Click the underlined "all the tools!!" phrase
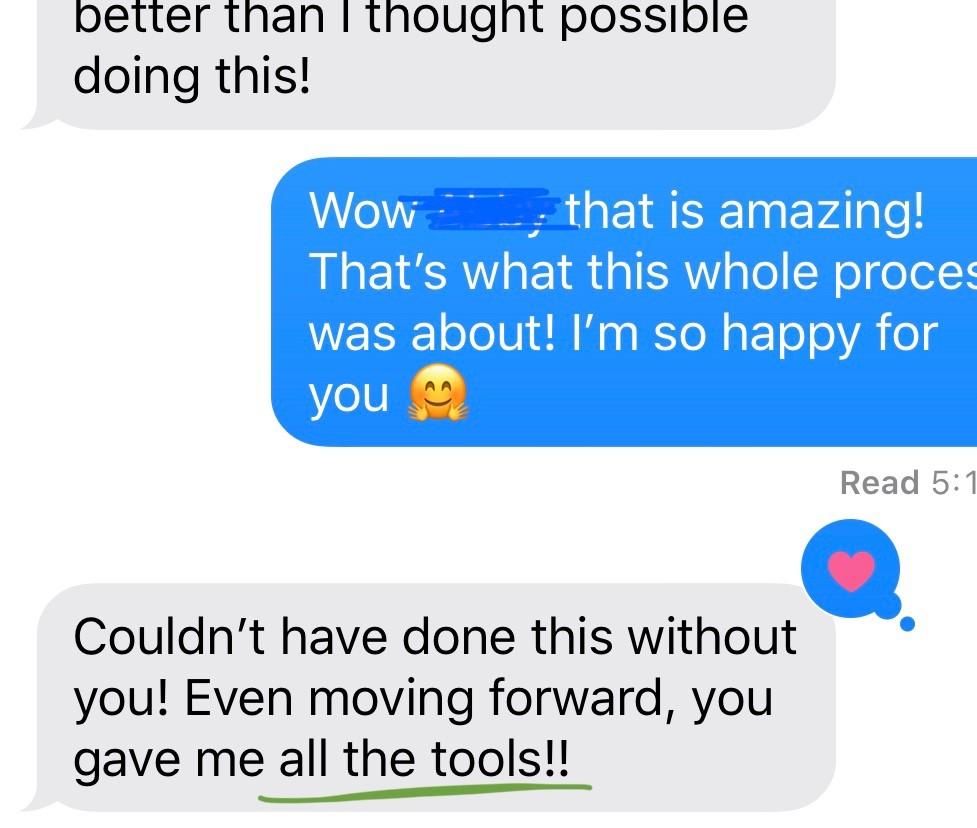The image size is (977, 828). point(424,759)
